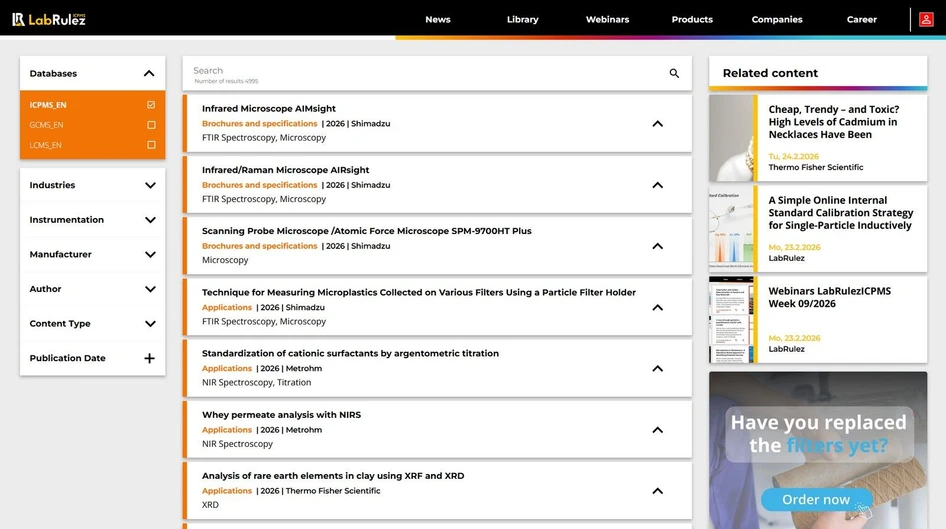Click the Webinars Week 09/2026 thumbnail
946x529 pixels.
pyautogui.click(x=732, y=320)
